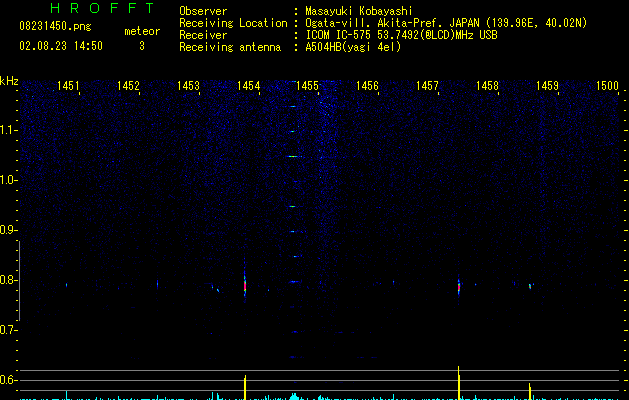Click the Receiving antenna label
This screenshot has height=400, width=629.
(x=230, y=47)
